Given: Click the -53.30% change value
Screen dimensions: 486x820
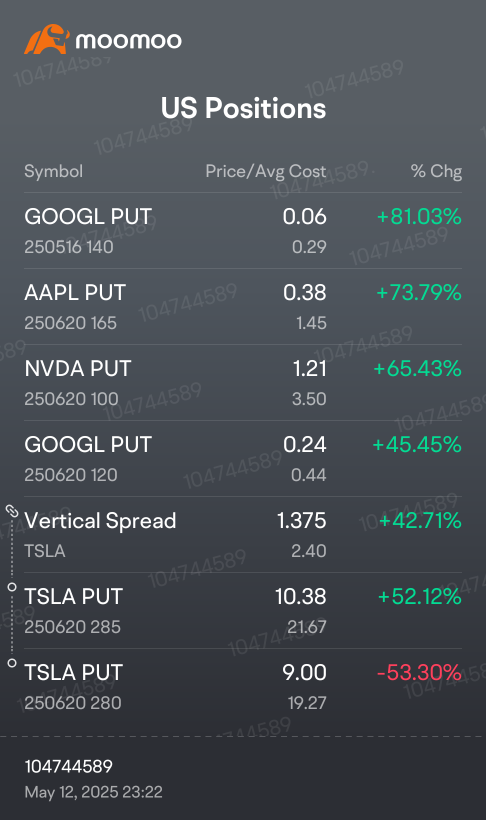Looking at the screenshot, I should pos(419,673).
